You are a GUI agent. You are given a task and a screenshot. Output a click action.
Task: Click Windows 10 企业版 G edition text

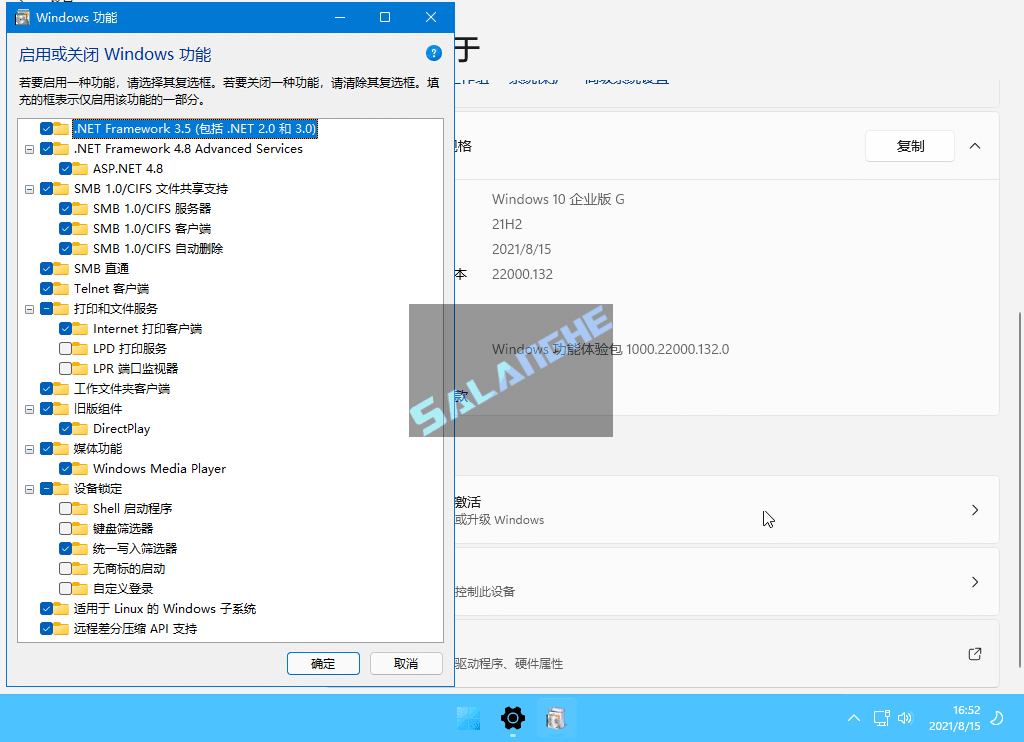tap(558, 199)
